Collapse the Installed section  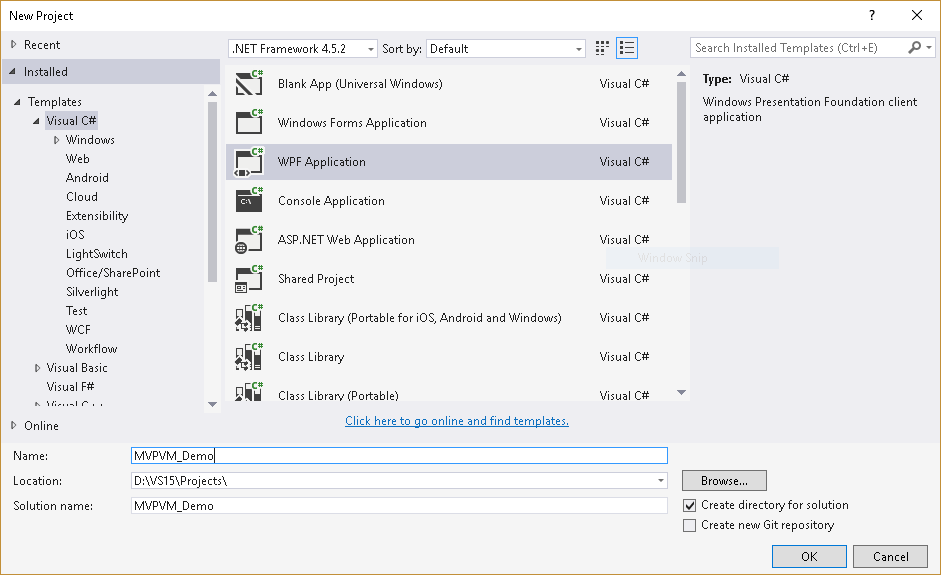tap(13, 71)
